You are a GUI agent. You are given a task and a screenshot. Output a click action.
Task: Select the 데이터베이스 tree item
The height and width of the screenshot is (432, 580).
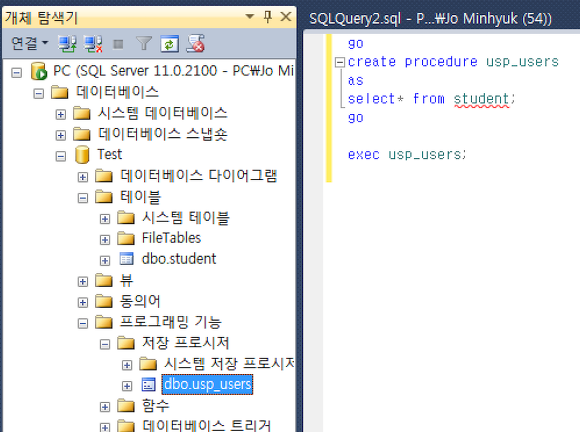click(117, 92)
